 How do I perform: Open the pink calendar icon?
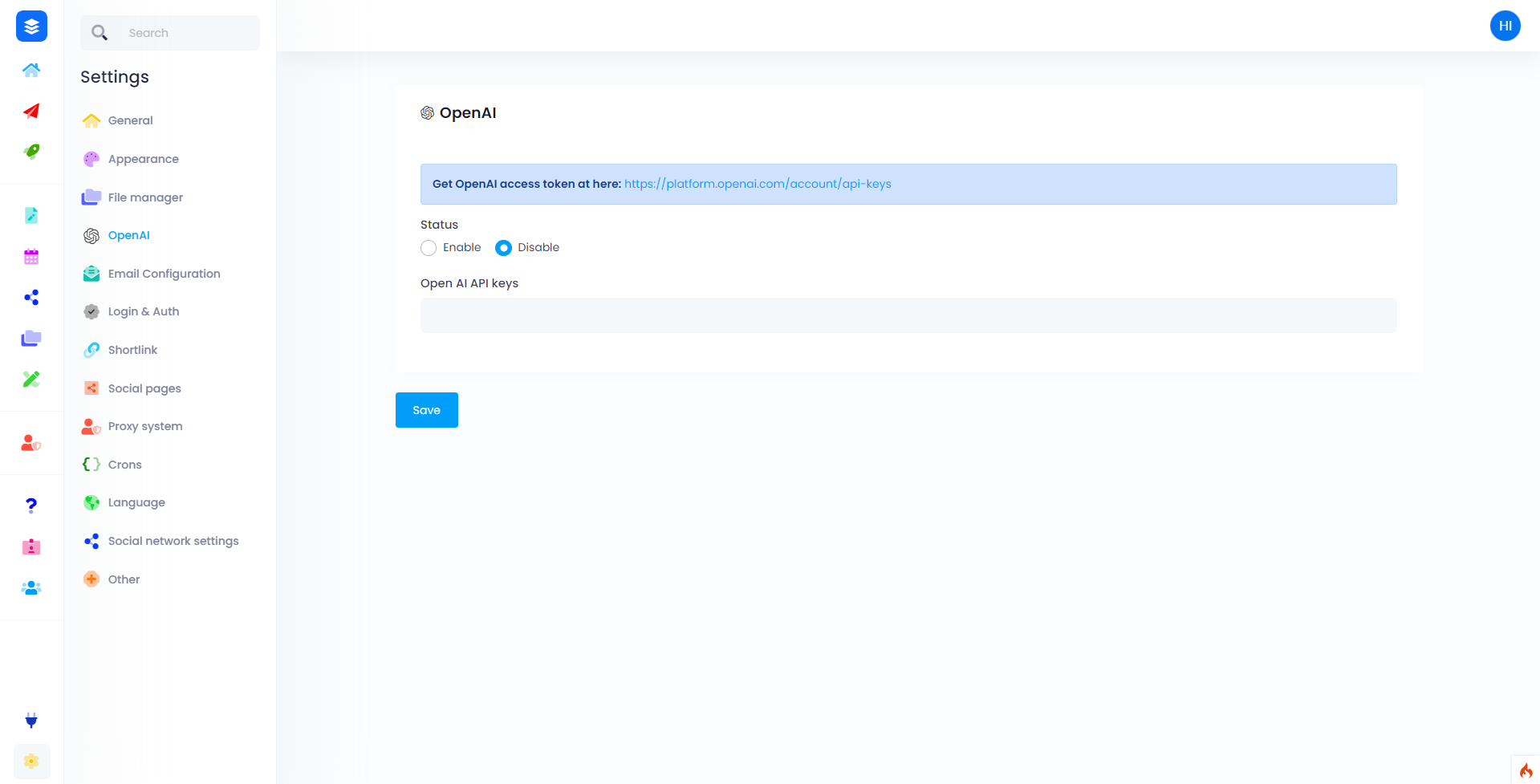tap(31, 257)
